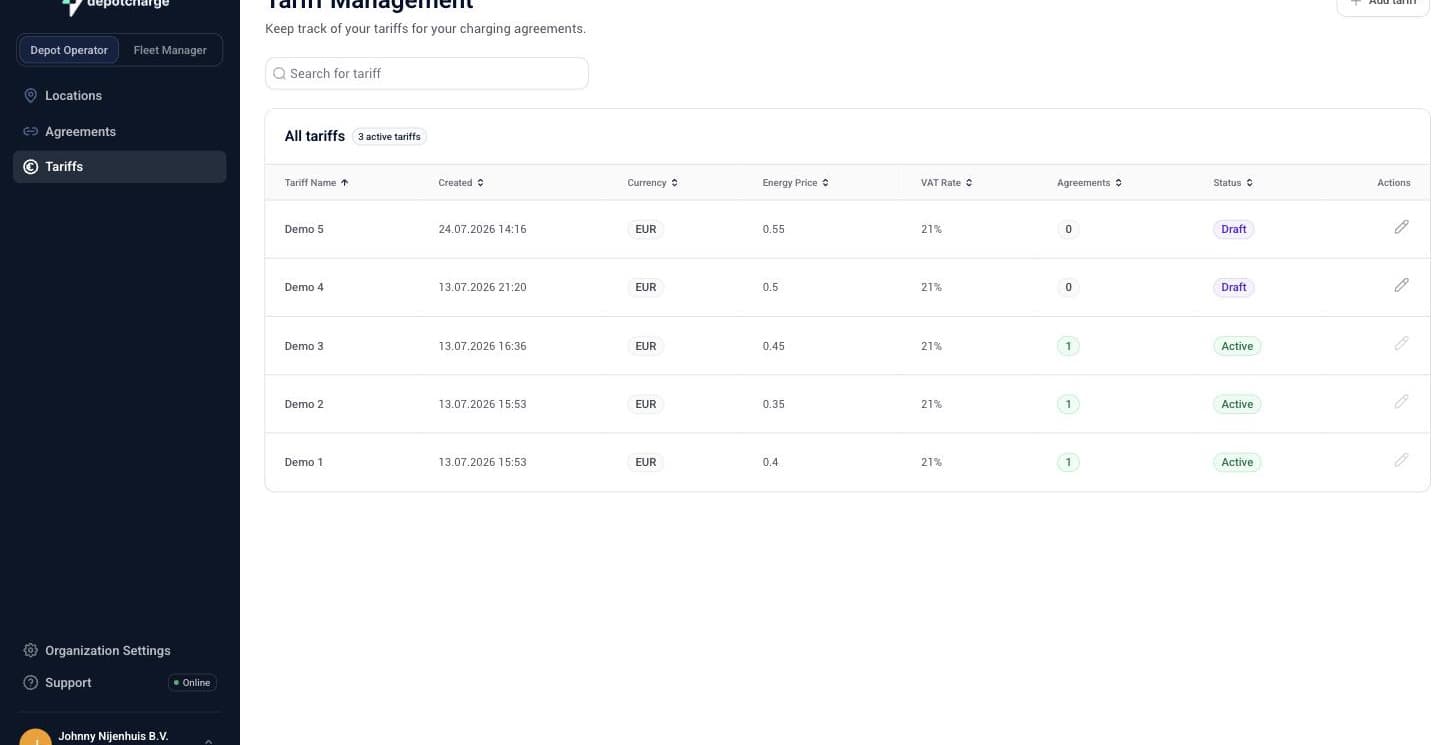
Task: Sort table by Currency column
Action: click(x=653, y=183)
